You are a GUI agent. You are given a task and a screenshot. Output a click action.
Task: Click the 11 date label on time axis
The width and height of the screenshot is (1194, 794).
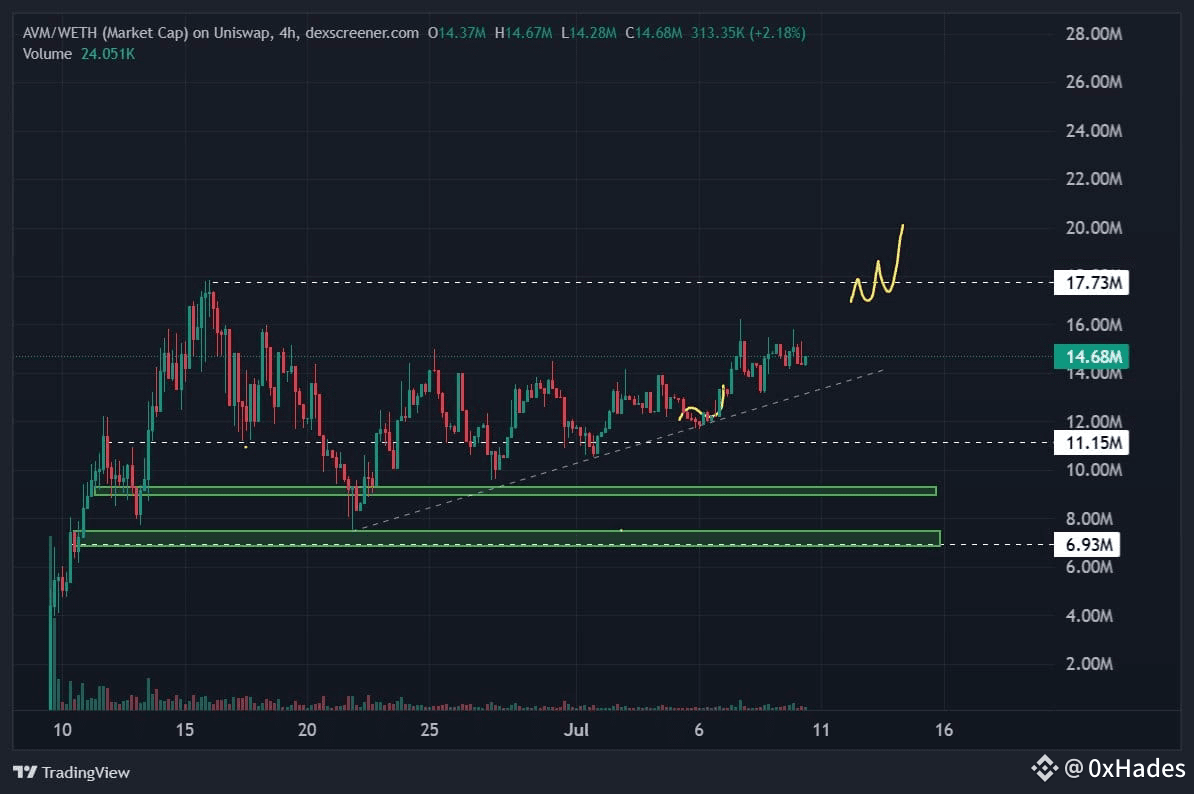pyautogui.click(x=821, y=730)
